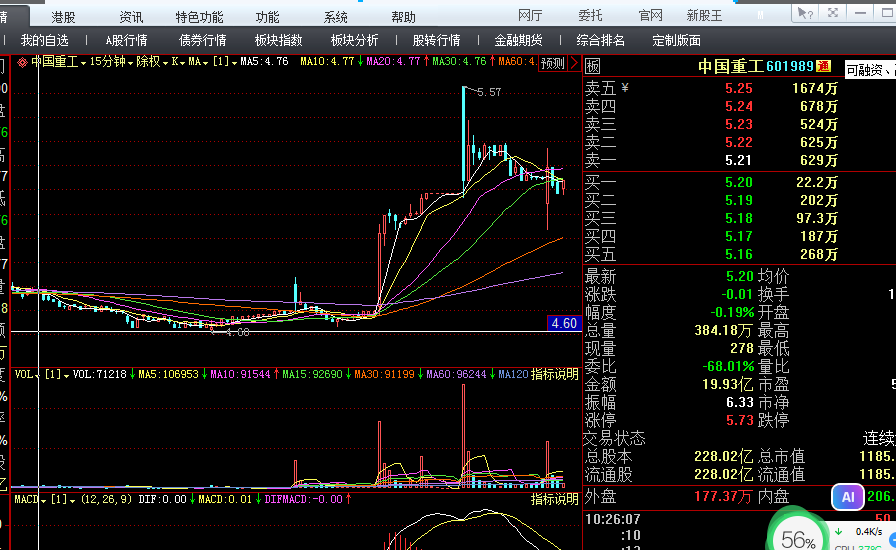This screenshot has width=896, height=550.
Task: Open the 功能 menu
Action: 267,17
